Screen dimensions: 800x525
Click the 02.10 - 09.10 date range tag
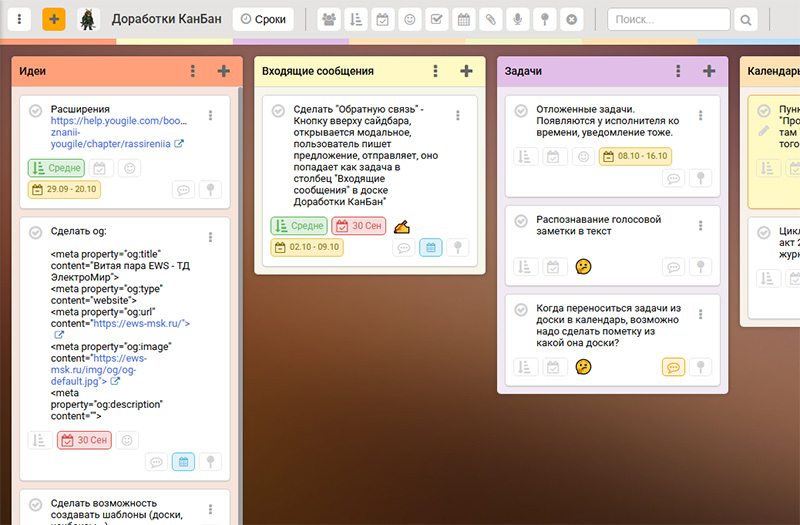point(307,247)
